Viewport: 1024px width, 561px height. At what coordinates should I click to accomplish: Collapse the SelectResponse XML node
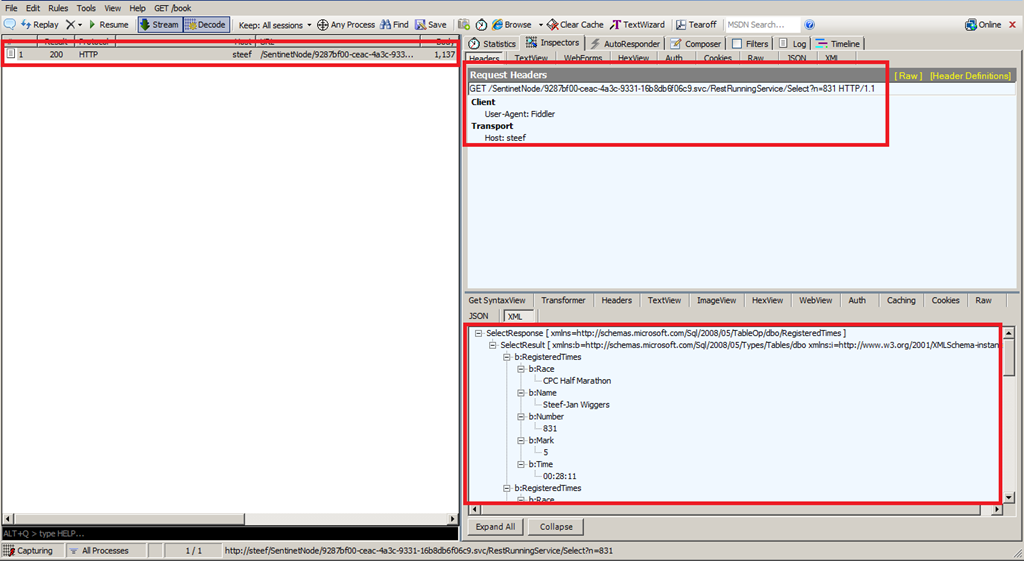[x=478, y=333]
